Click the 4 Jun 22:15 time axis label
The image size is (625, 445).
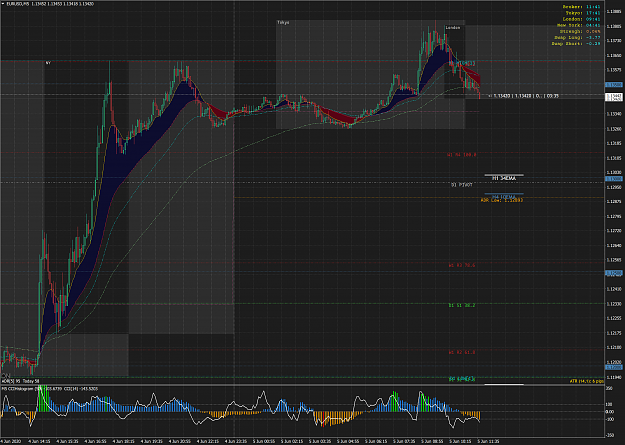tap(208, 441)
